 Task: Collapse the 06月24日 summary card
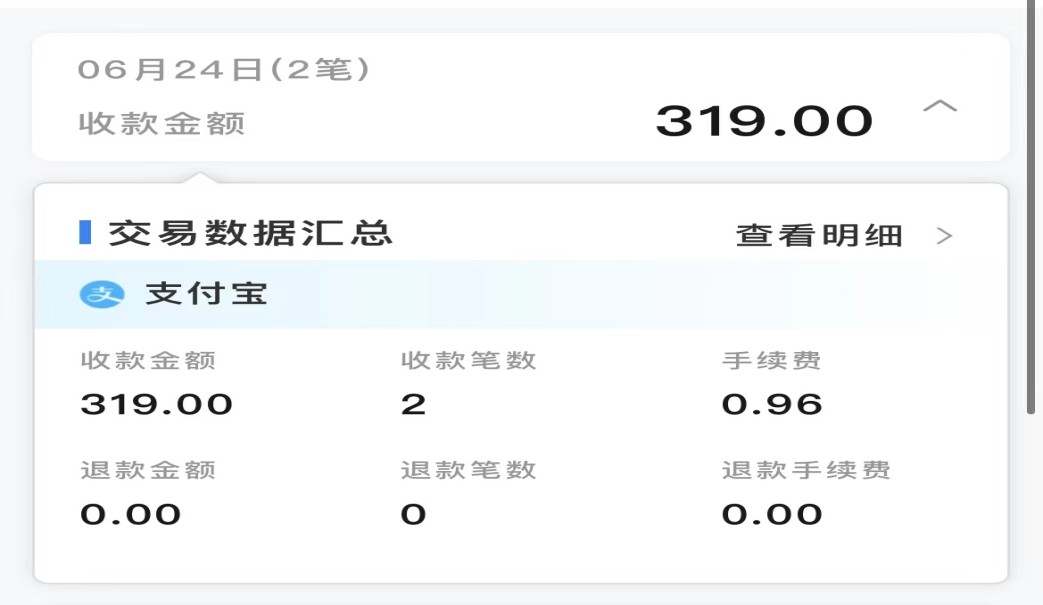pyautogui.click(x=939, y=107)
